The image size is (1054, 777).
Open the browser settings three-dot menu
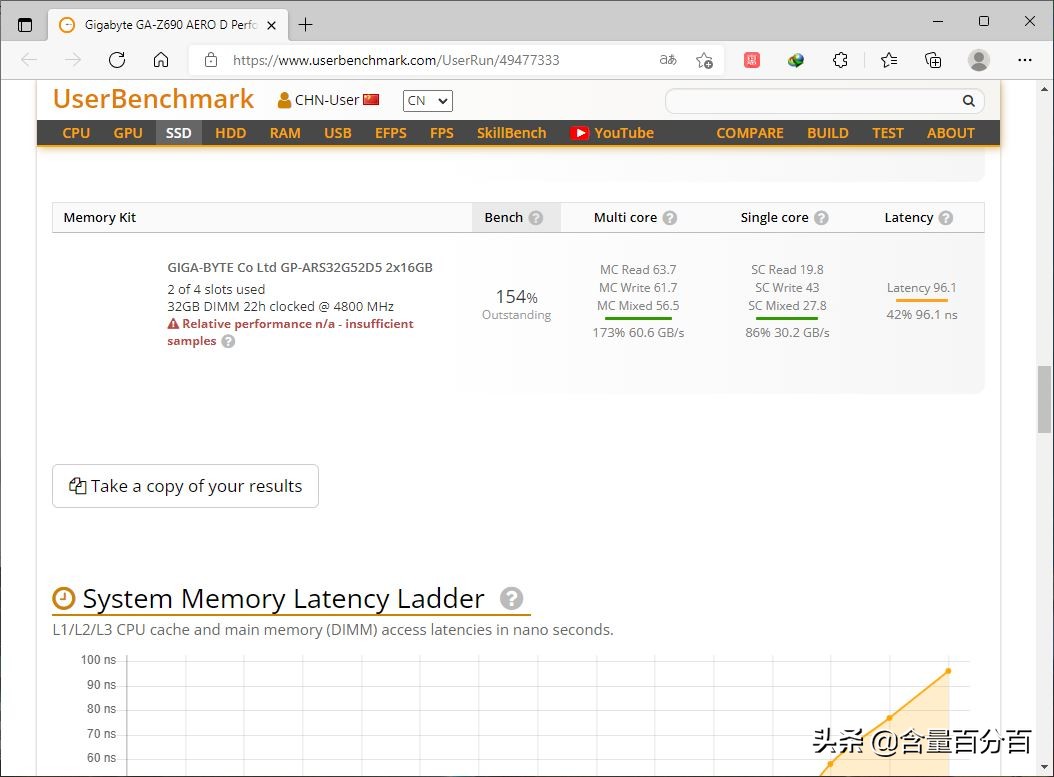1026,60
